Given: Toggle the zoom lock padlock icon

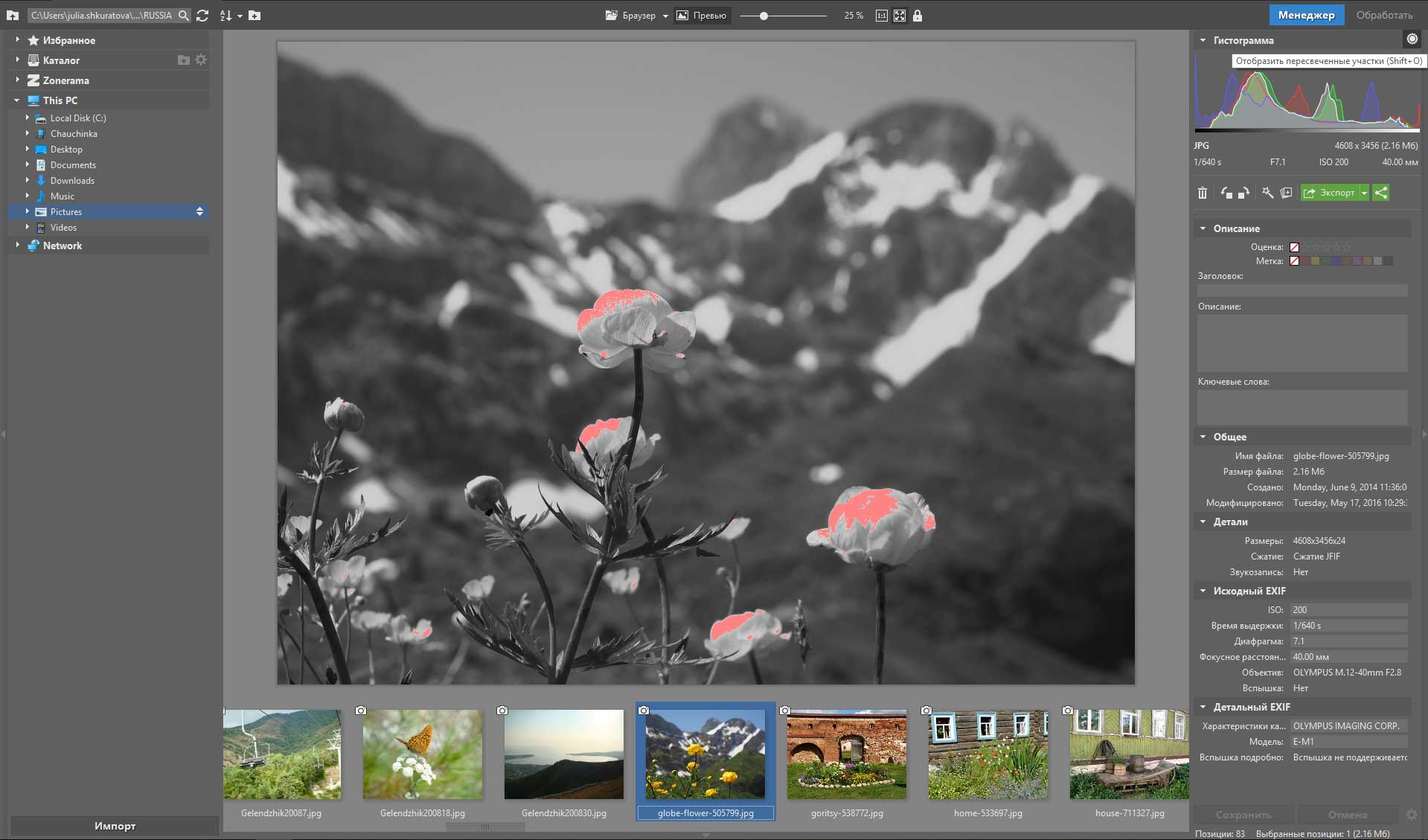Looking at the screenshot, I should pyautogui.click(x=918, y=16).
